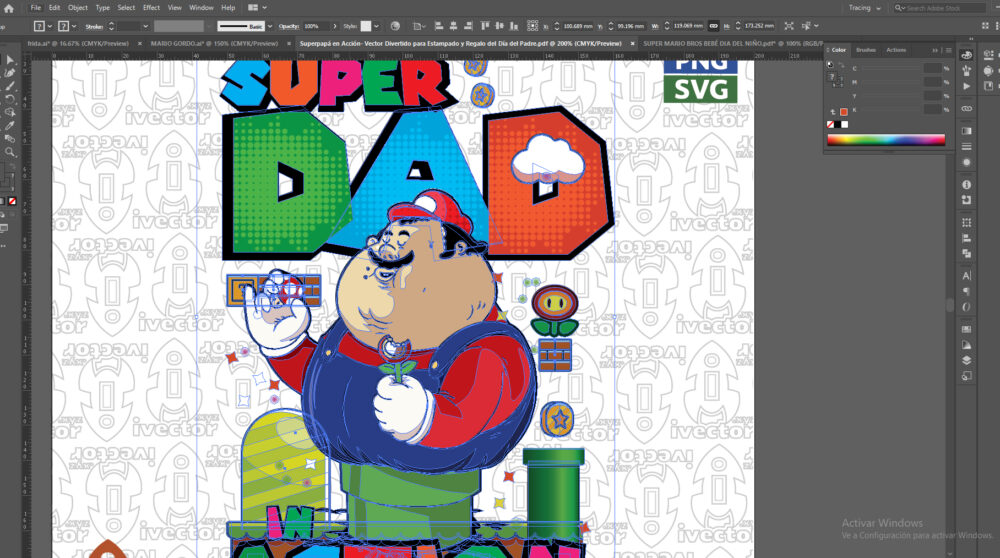Viewport: 1000px width, 558px height.
Task: Open the Basic brush definition dropdown
Action: (x=270, y=26)
